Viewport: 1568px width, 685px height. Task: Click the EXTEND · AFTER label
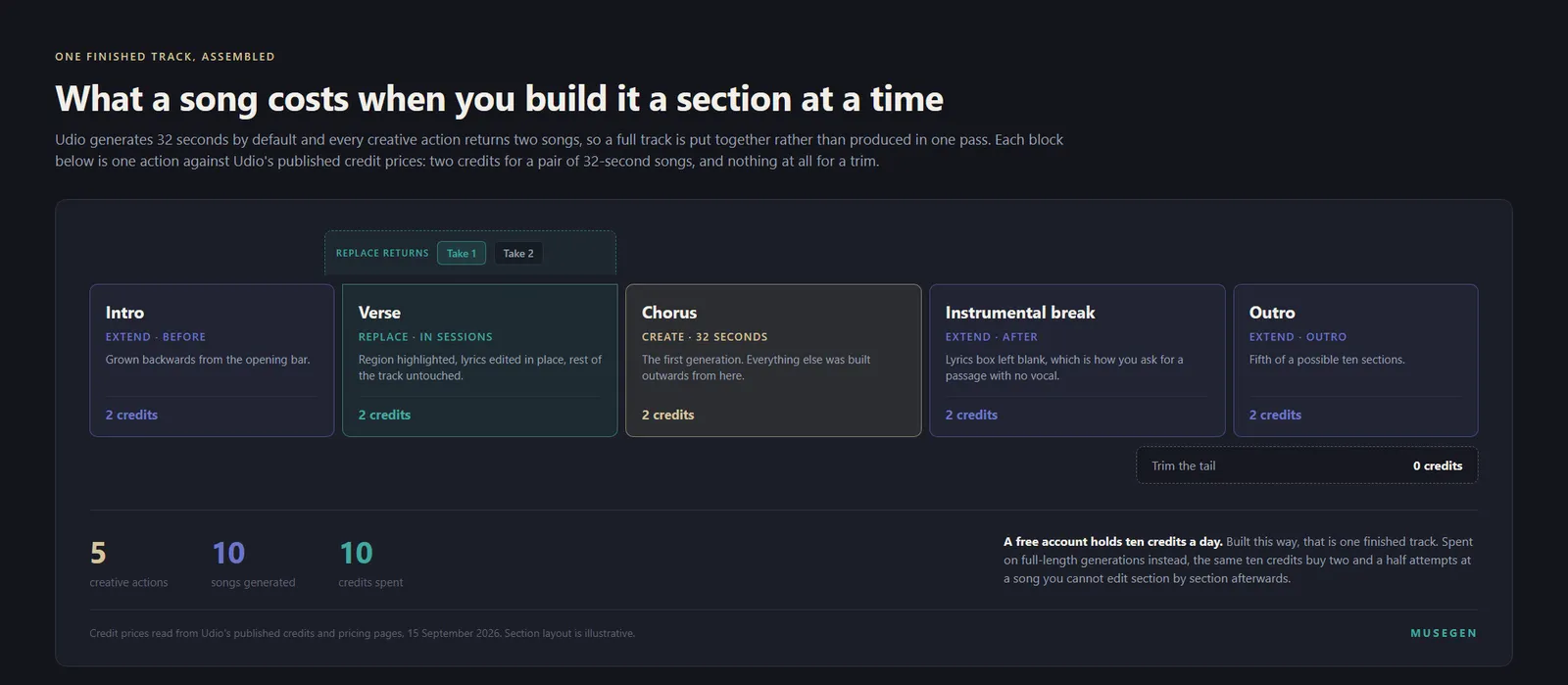tap(992, 337)
